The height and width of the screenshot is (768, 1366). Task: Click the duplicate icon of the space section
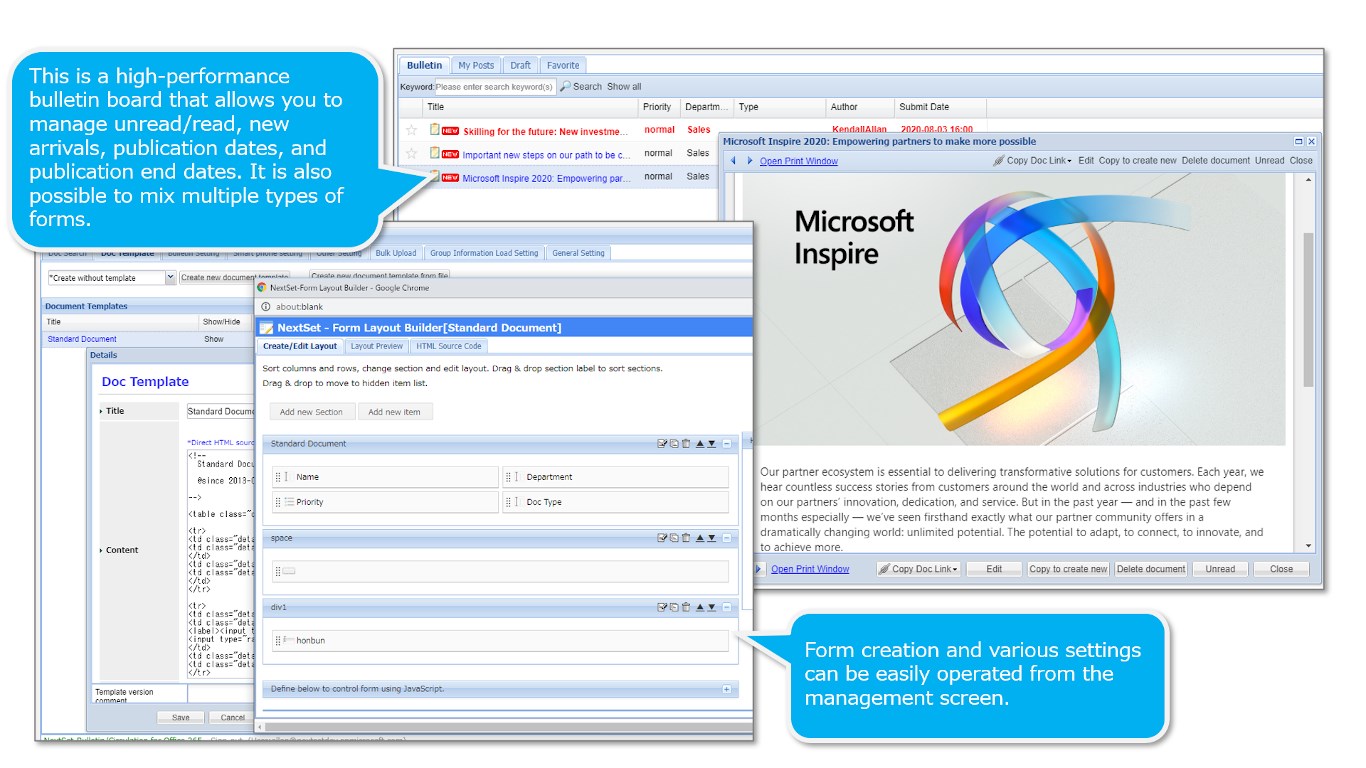click(674, 538)
